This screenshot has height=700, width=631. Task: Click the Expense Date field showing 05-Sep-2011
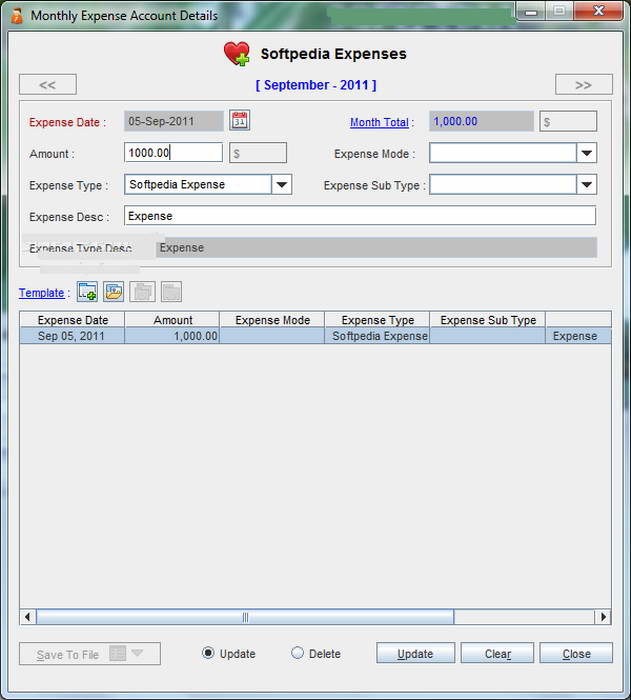click(174, 121)
